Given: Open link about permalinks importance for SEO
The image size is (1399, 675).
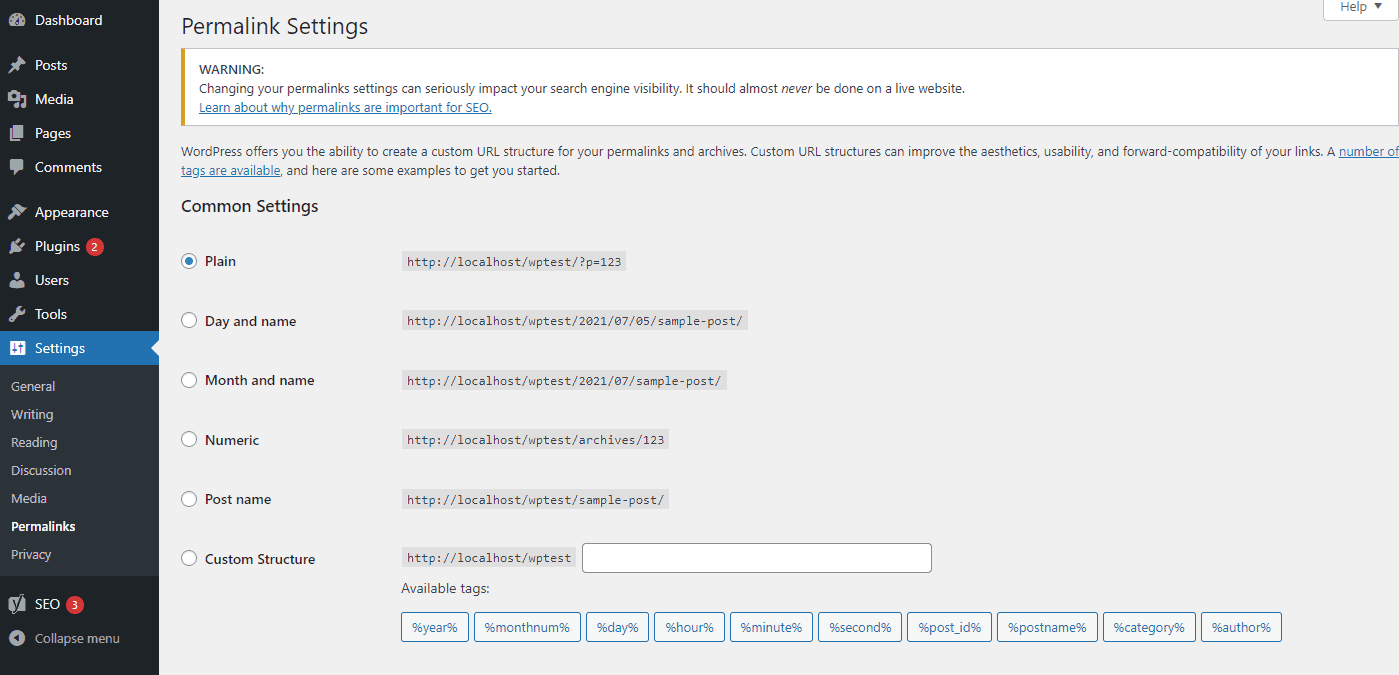Looking at the screenshot, I should (x=345, y=107).
